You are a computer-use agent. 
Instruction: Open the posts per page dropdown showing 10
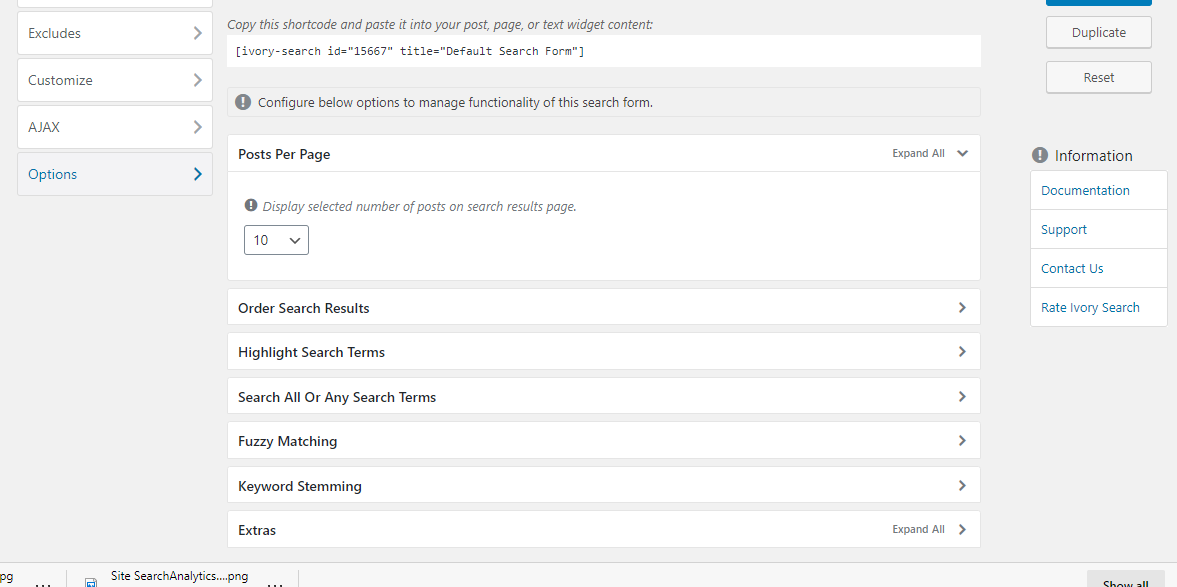pos(276,240)
